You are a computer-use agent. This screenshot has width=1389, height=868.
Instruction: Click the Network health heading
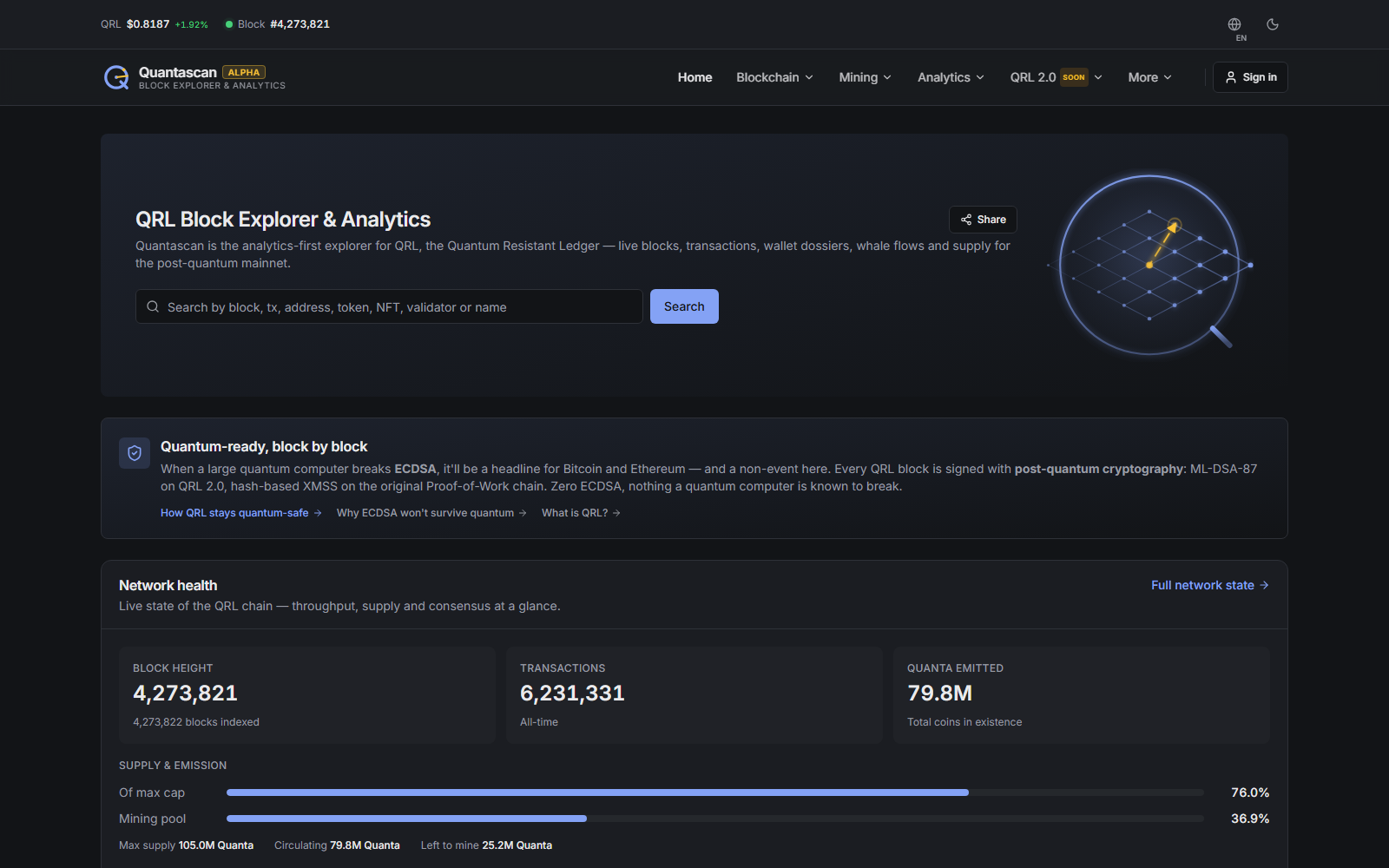[x=168, y=586]
